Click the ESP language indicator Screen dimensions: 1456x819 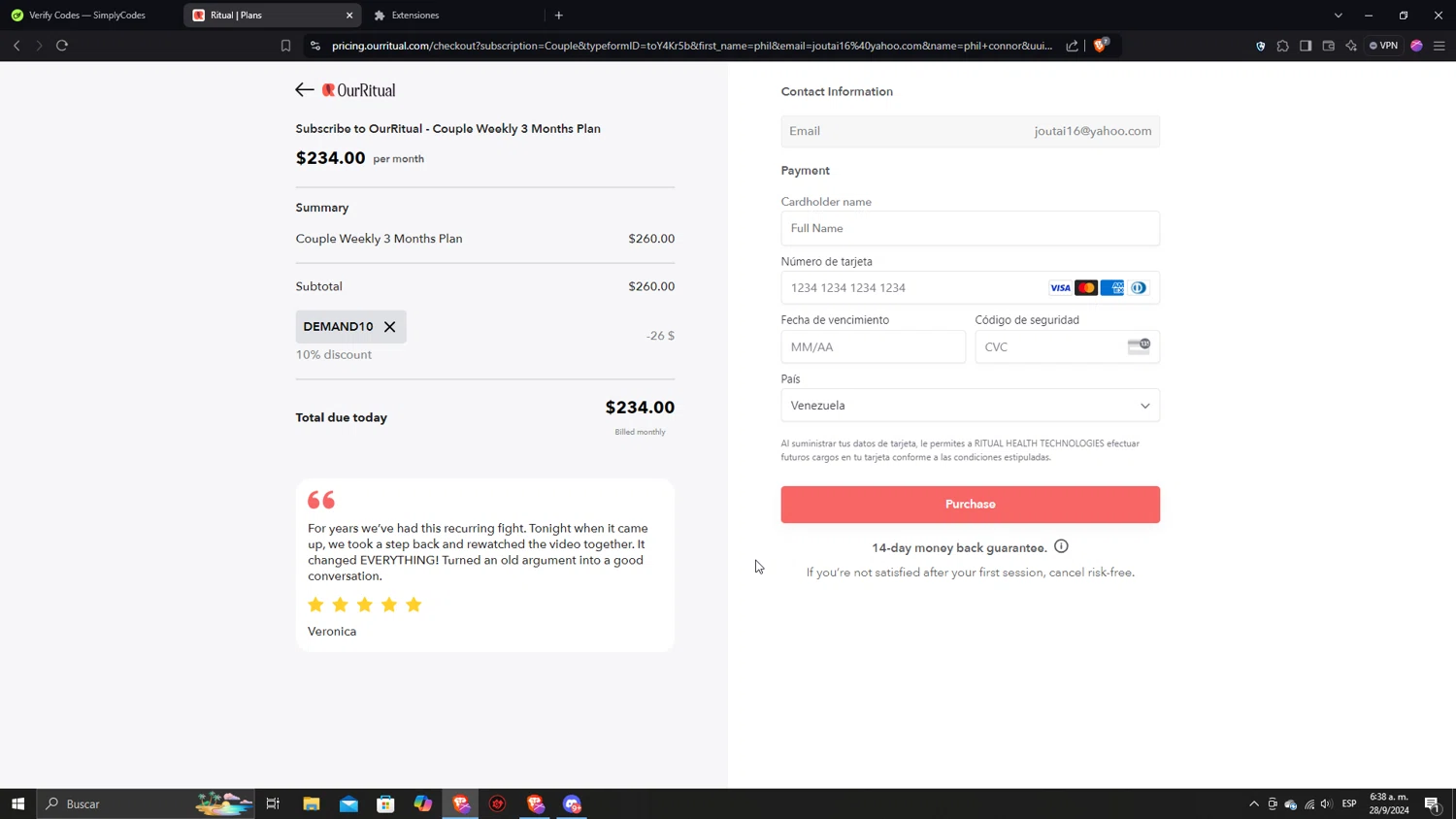[1349, 803]
